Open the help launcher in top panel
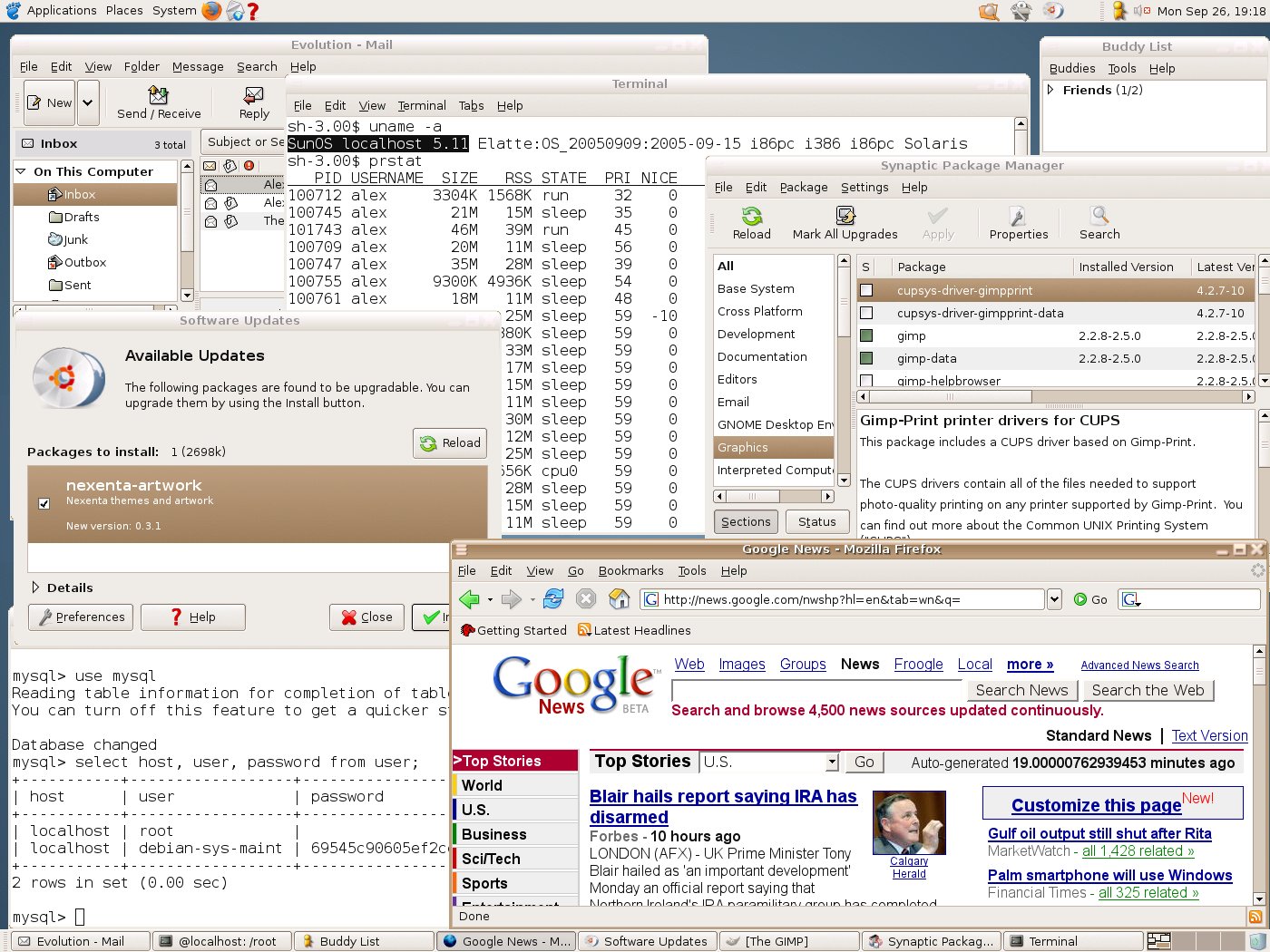This screenshot has width=1270, height=952. click(253, 11)
